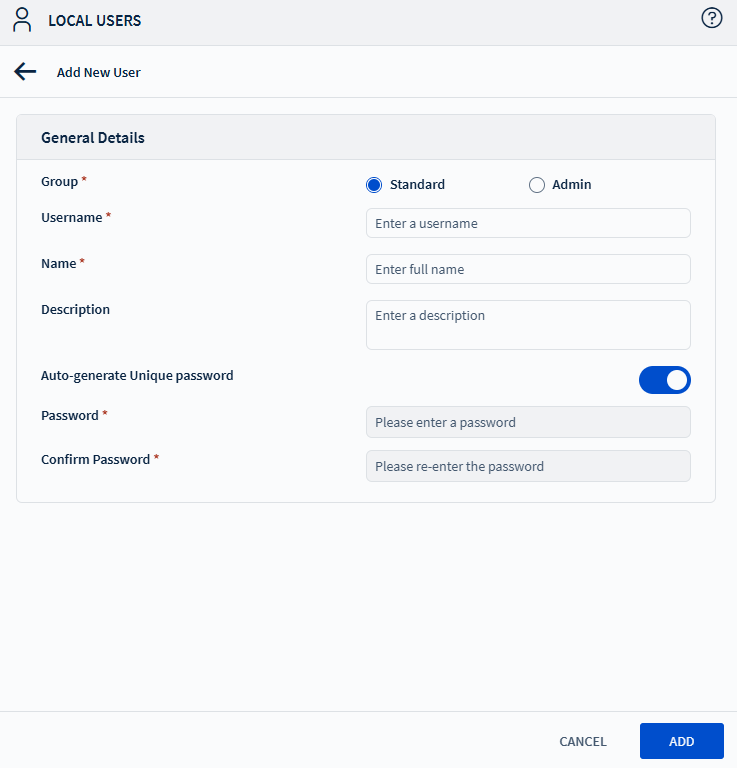Click the LOCAL USERS page title
This screenshot has height=768, width=737.
pyautogui.click(x=95, y=20)
